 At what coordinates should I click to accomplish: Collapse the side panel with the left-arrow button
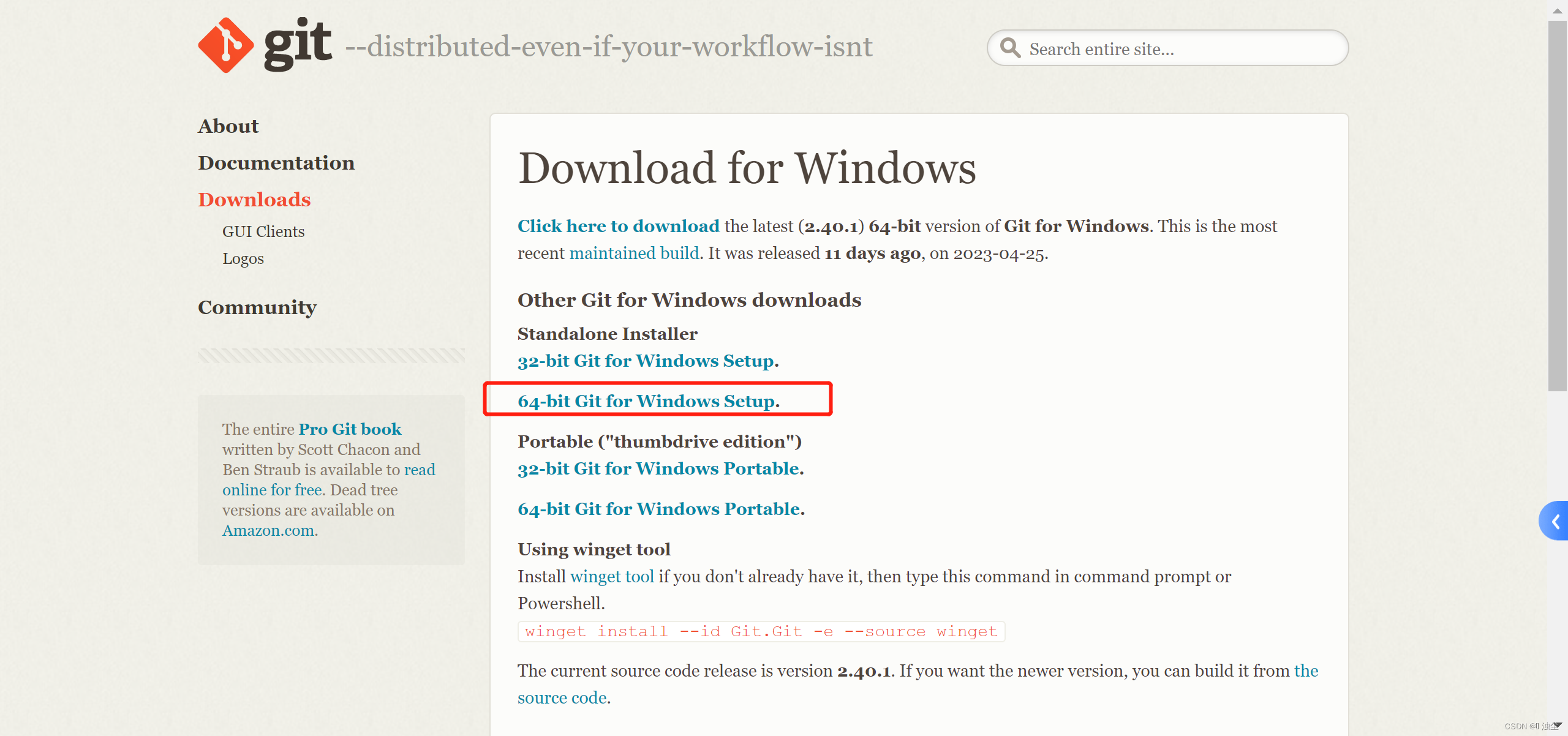[1556, 522]
